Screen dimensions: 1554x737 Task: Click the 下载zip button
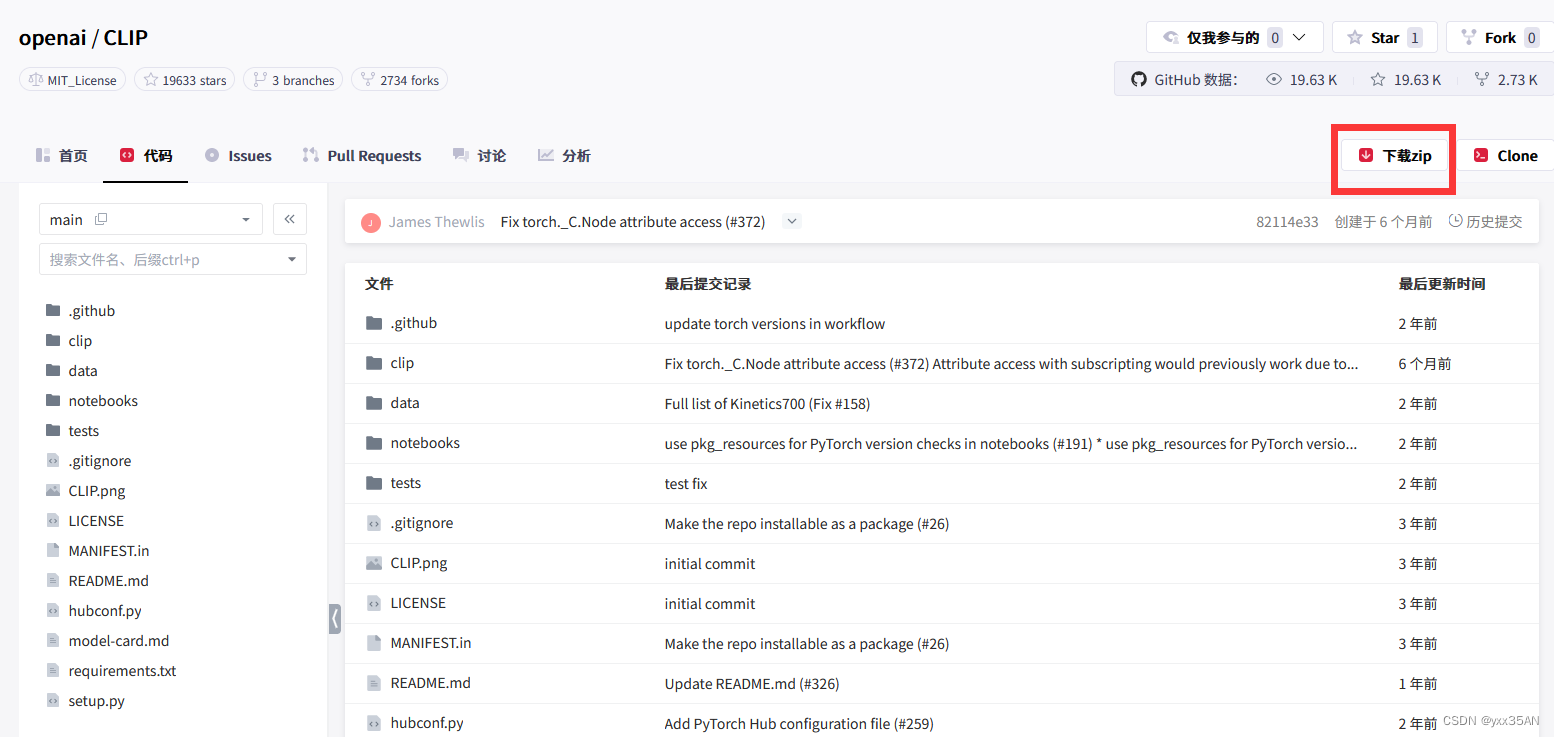tap(1395, 155)
